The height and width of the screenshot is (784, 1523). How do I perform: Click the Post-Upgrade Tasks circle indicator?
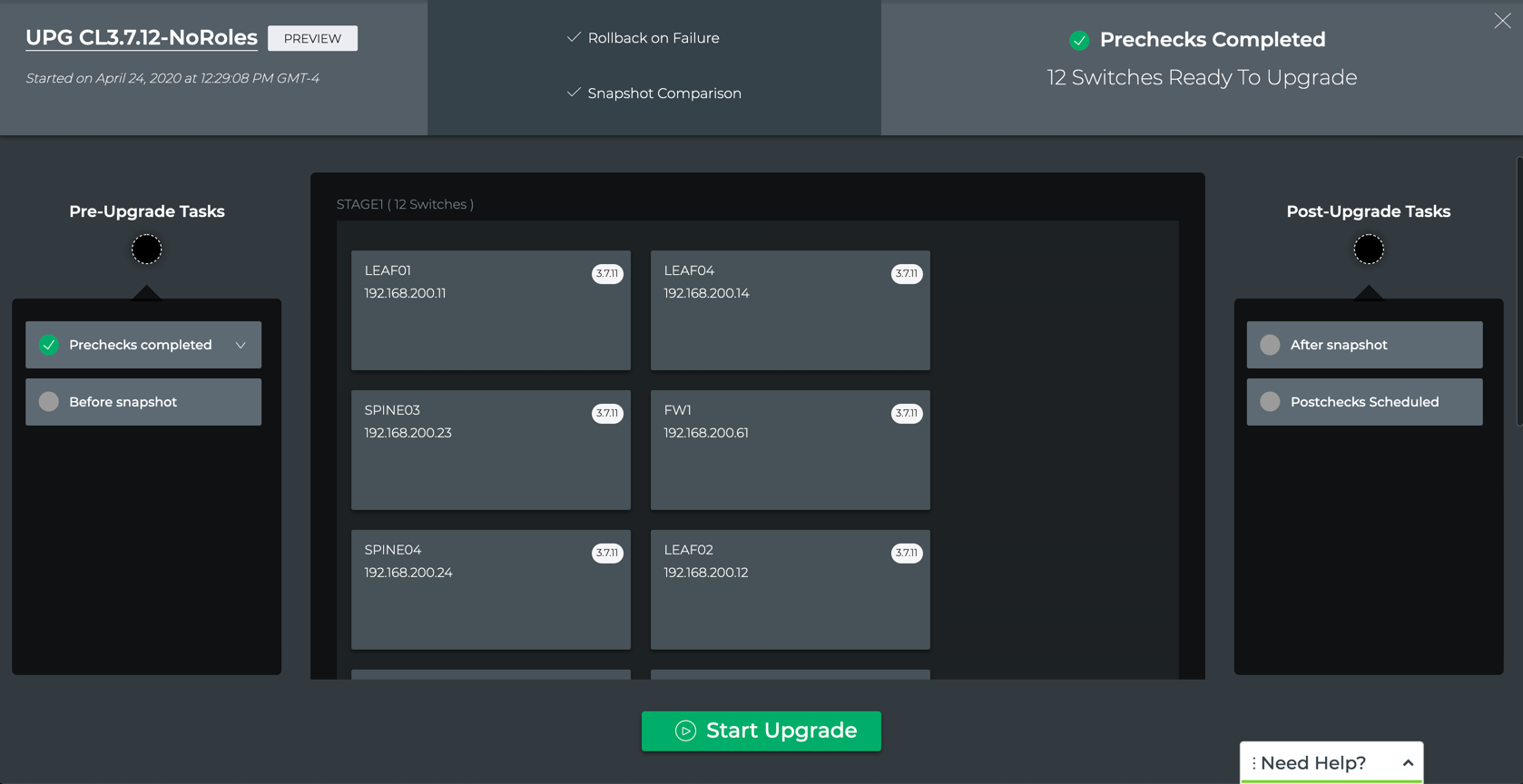pyautogui.click(x=1368, y=250)
